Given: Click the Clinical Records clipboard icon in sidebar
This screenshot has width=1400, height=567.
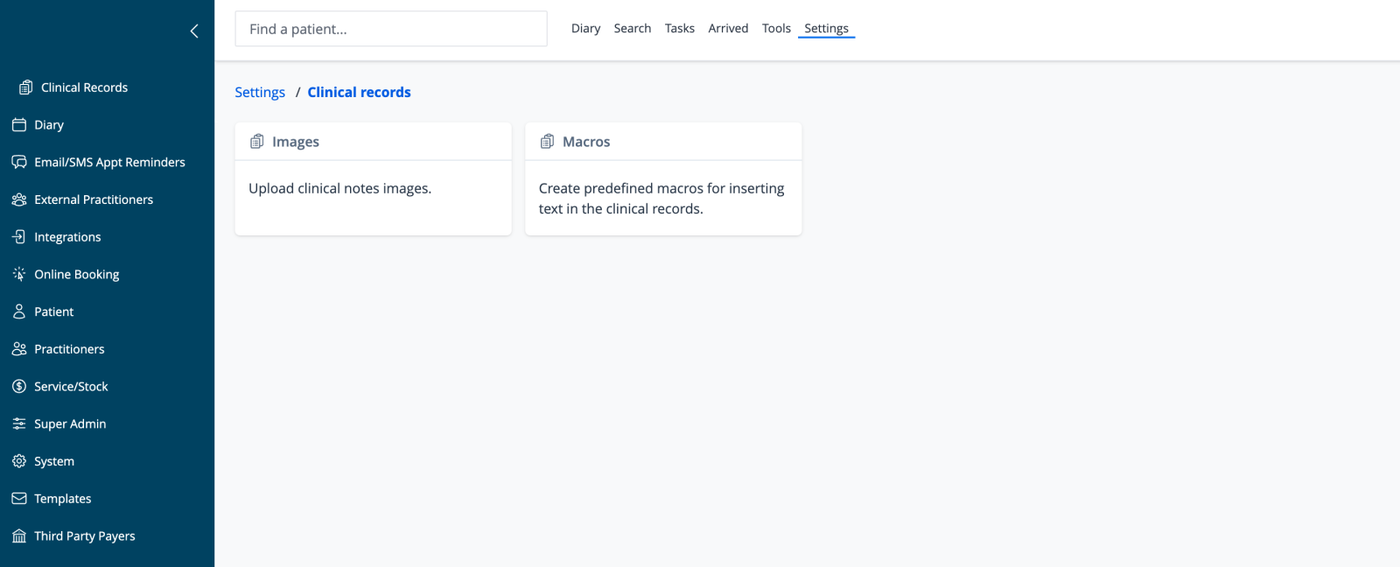Looking at the screenshot, I should 26,88.
